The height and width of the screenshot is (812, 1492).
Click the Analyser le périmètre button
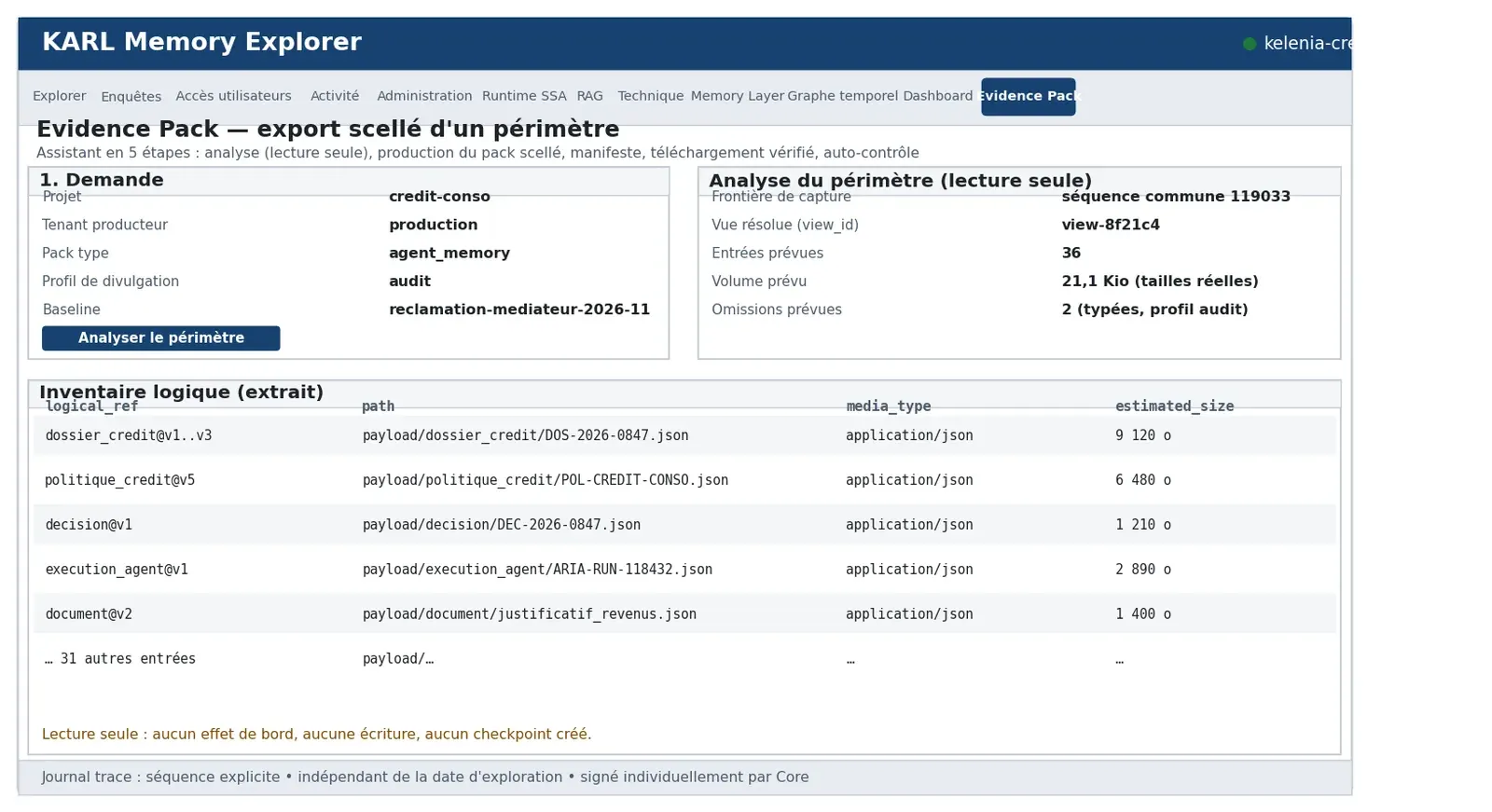[160, 338]
